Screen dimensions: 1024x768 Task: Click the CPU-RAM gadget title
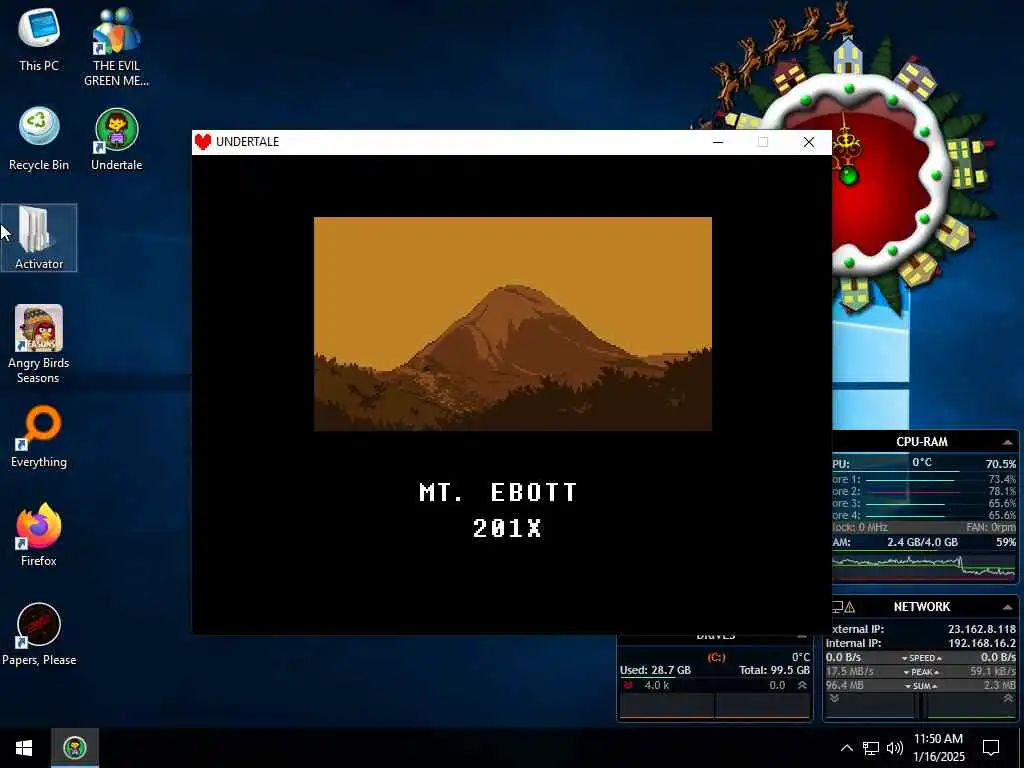[x=921, y=442]
